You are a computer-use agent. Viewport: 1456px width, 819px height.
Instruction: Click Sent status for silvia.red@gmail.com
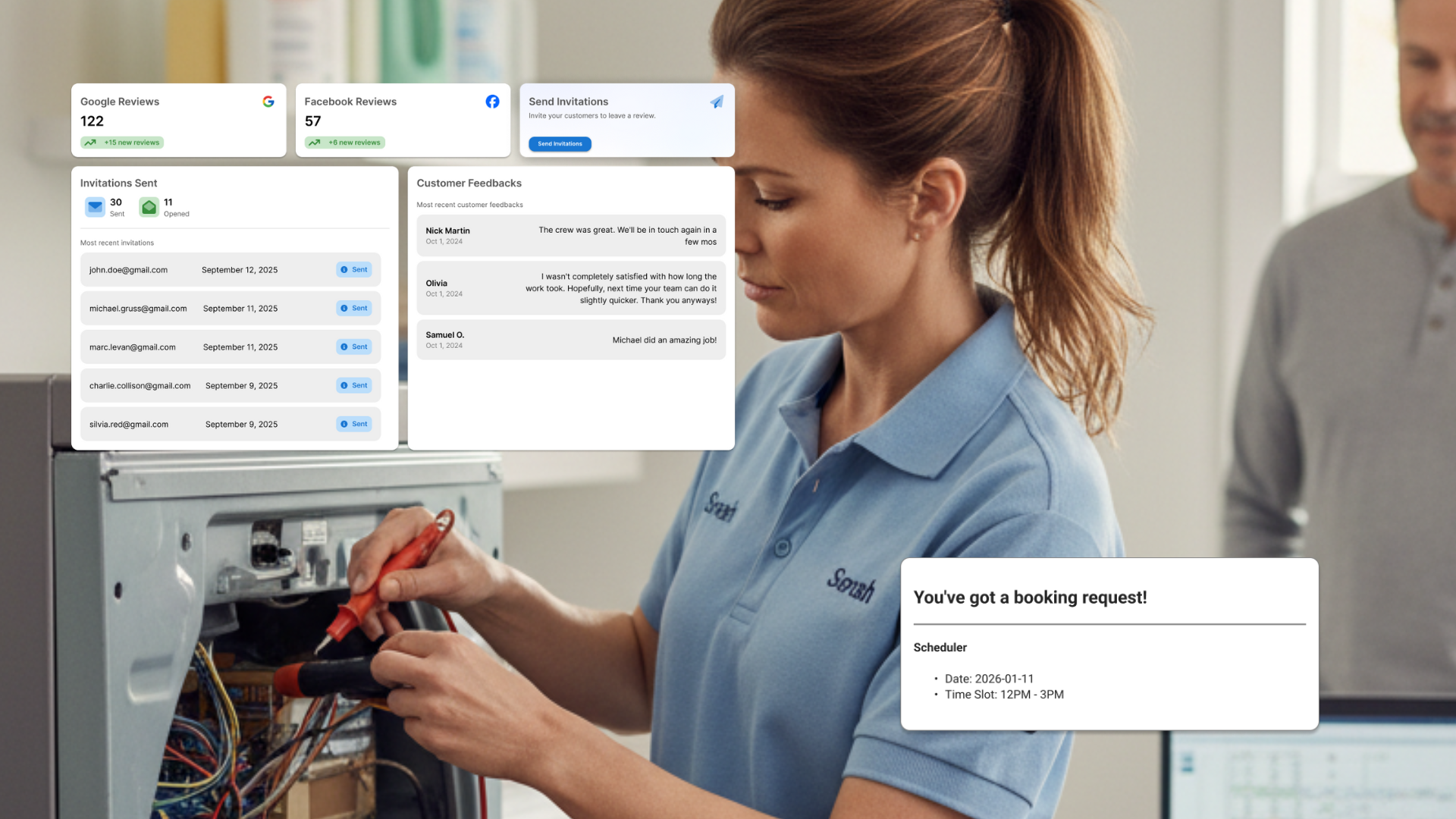[354, 425]
